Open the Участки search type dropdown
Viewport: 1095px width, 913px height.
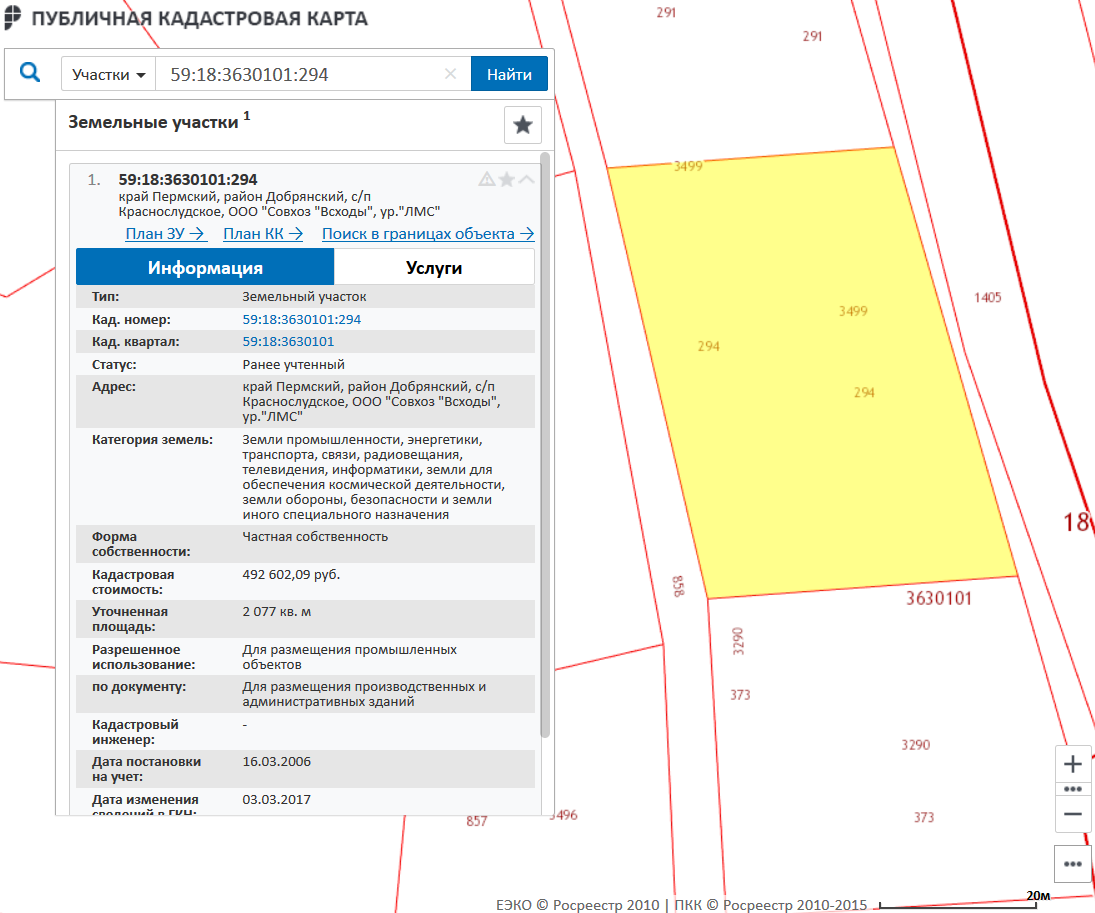point(109,75)
